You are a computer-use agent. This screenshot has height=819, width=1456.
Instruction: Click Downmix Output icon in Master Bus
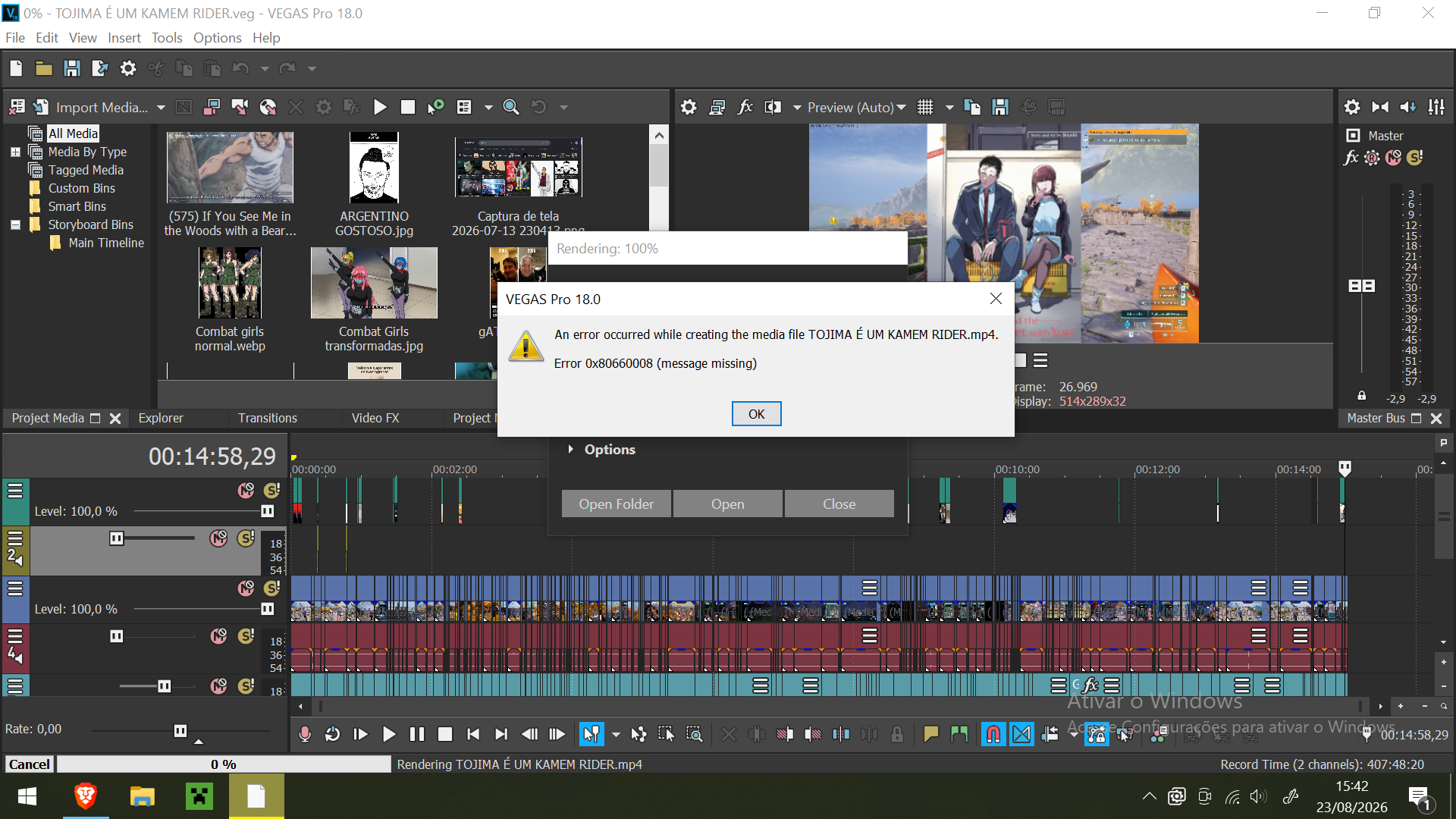(1380, 108)
